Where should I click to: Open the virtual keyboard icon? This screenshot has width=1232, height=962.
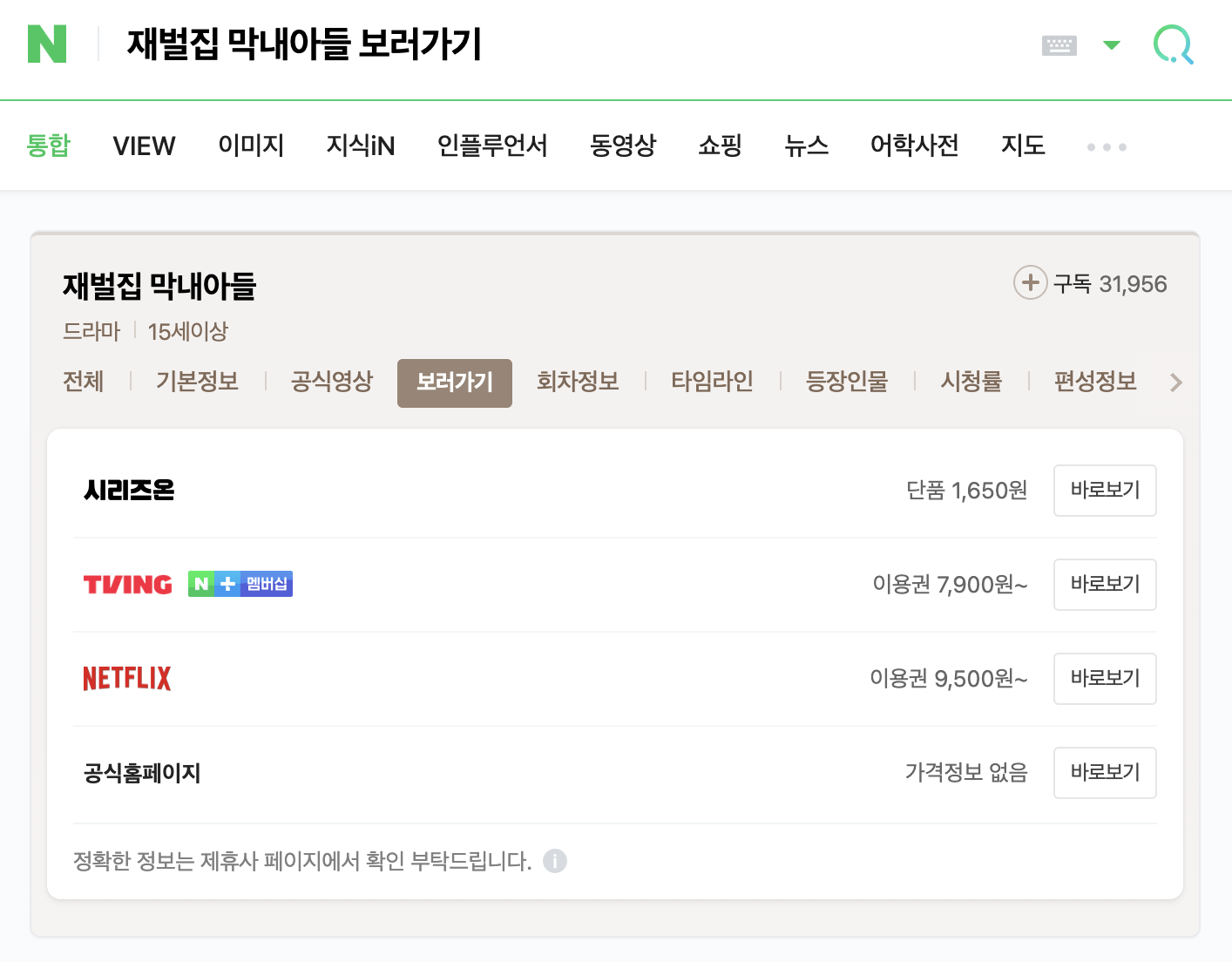(x=1059, y=45)
